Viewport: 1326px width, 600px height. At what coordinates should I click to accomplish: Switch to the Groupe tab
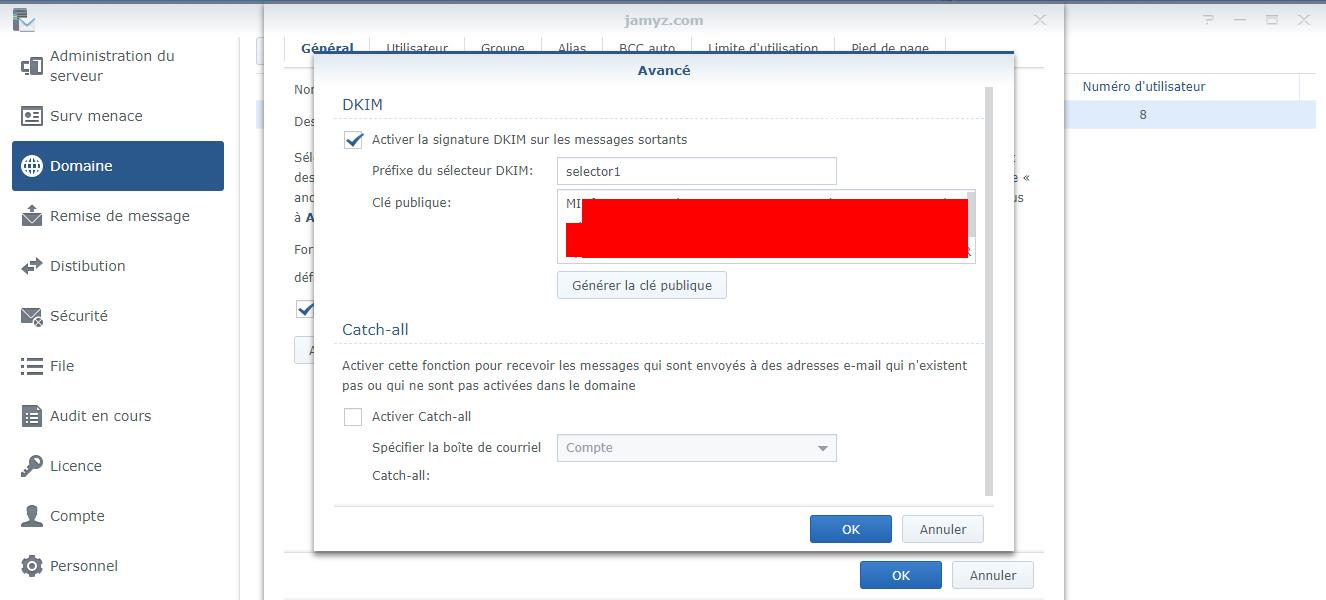click(x=503, y=47)
